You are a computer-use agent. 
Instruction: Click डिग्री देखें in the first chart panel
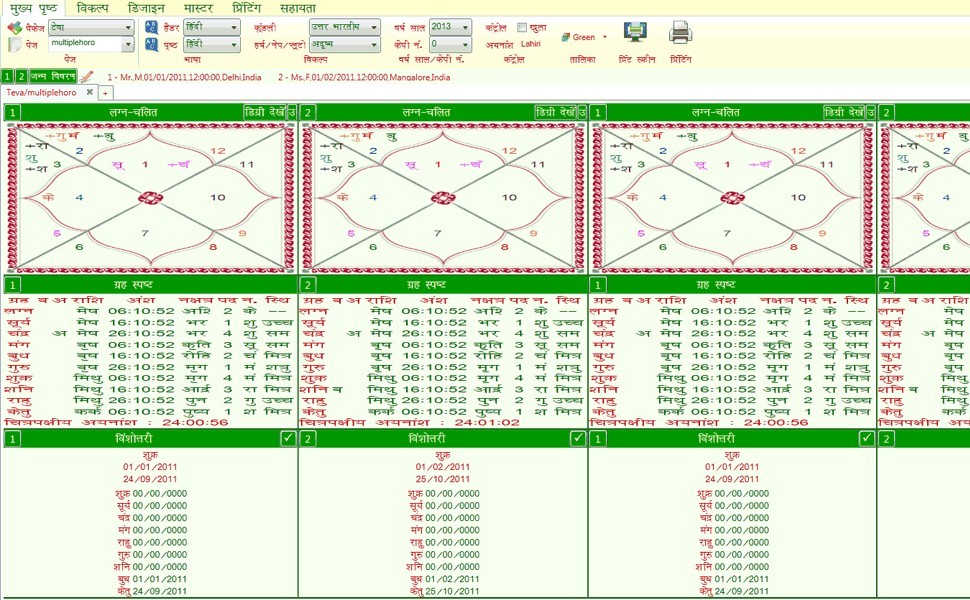(265, 112)
